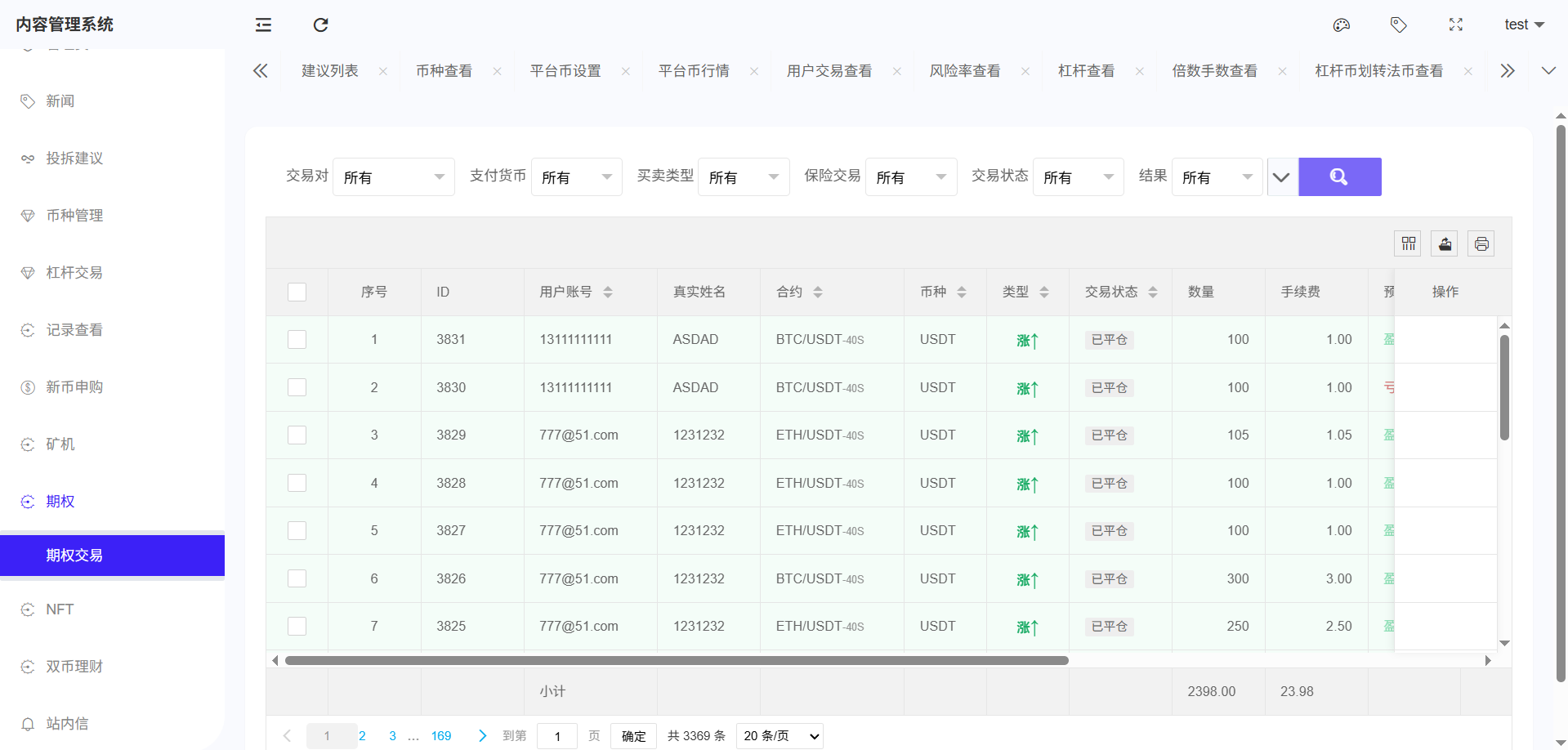Click the refresh icon in the top bar
Viewport: 1568px width, 750px height.
tap(320, 25)
